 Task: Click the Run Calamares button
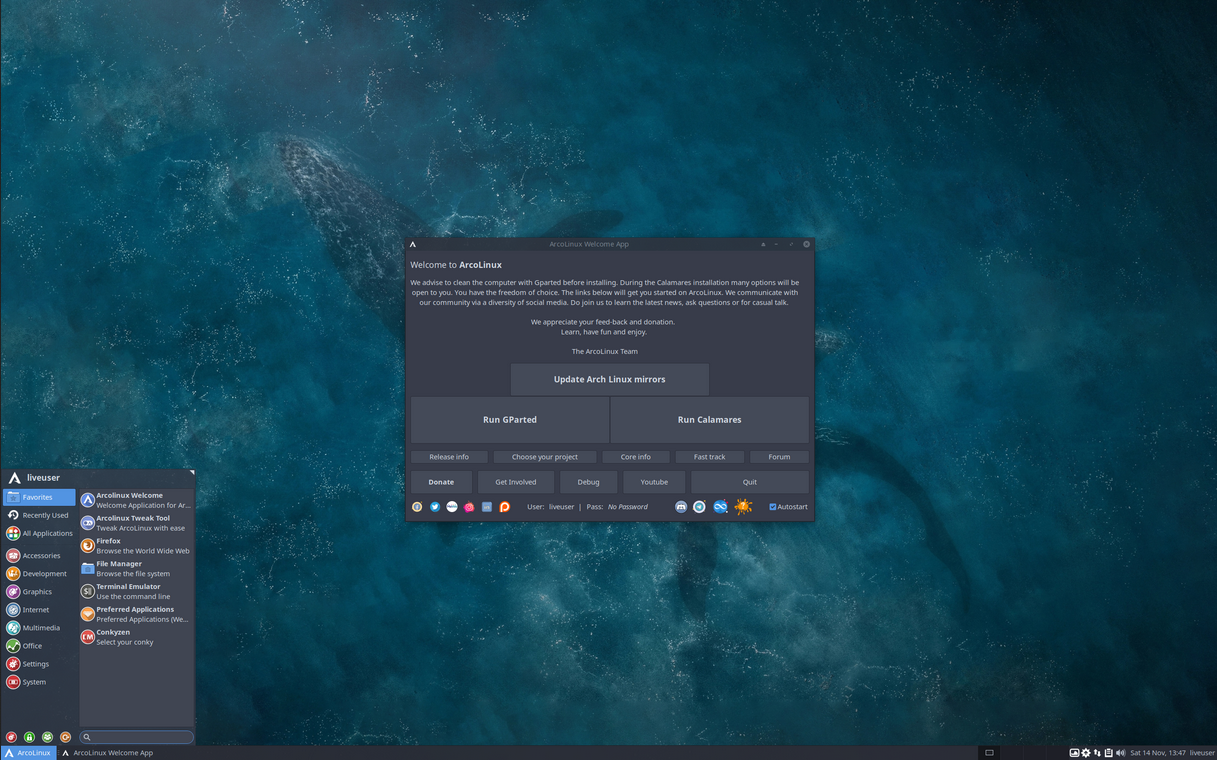[x=709, y=420]
